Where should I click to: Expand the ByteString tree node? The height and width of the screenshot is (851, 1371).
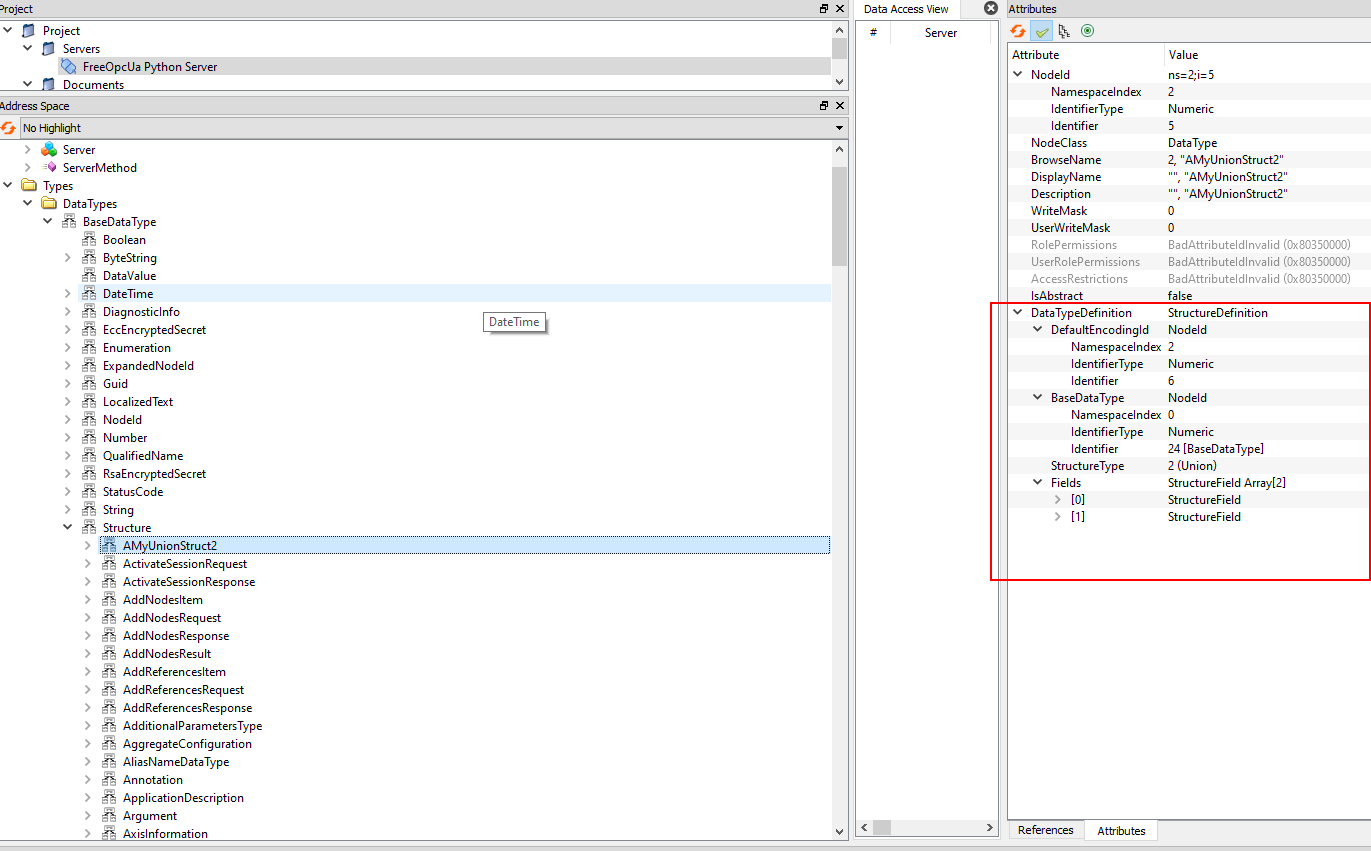point(68,258)
